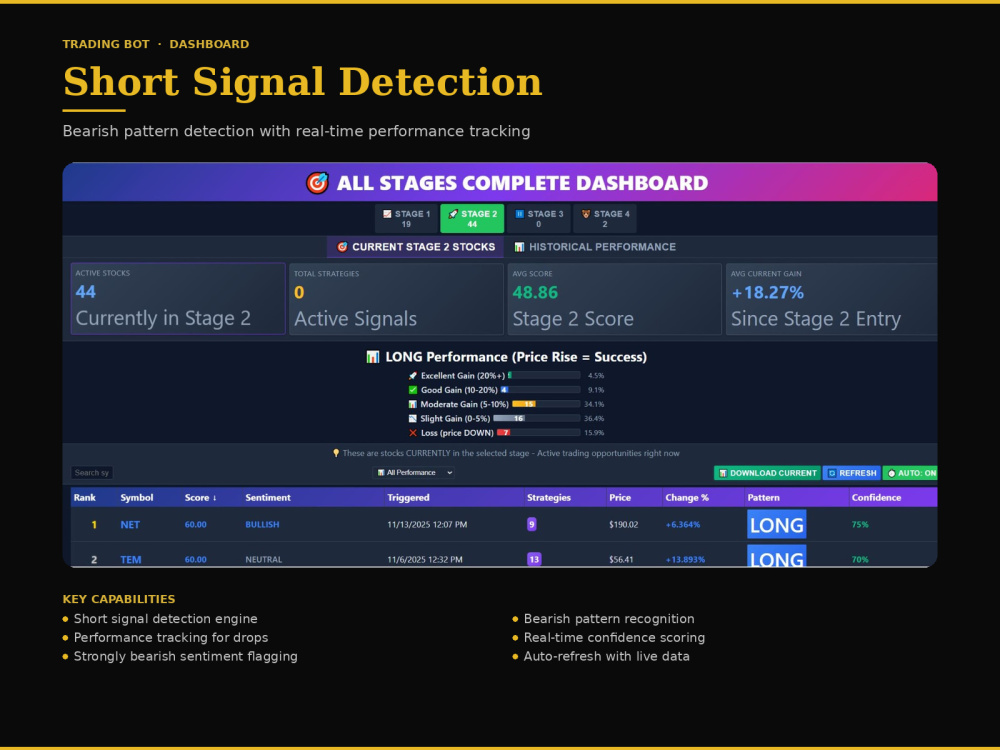Click the $190.02 price cell

(x=623, y=524)
